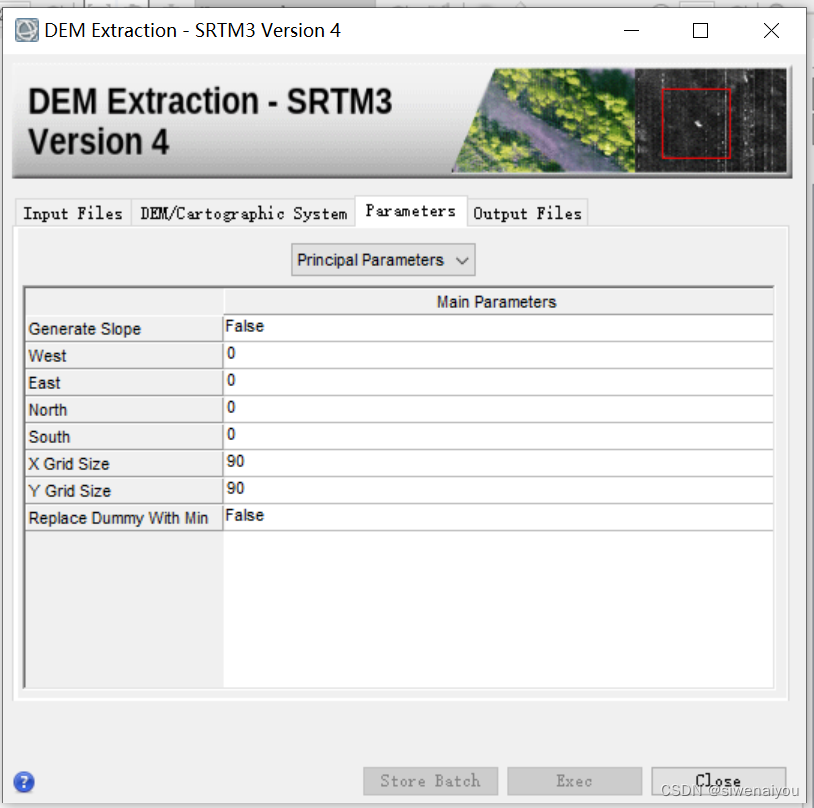Click the Principal Parameters chevron arrow
814x808 pixels.
(x=462, y=259)
